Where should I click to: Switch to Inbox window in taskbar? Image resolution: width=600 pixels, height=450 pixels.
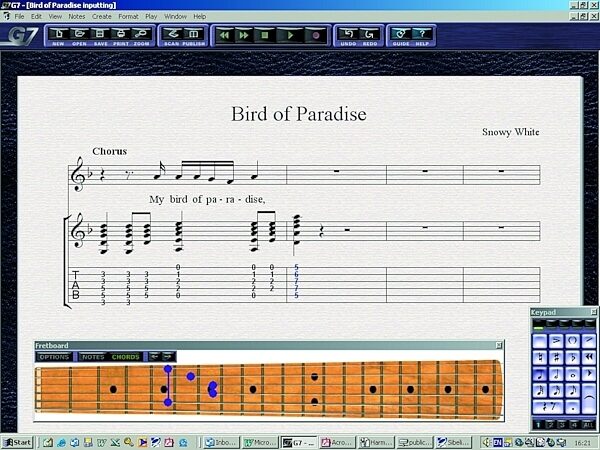tap(222, 442)
